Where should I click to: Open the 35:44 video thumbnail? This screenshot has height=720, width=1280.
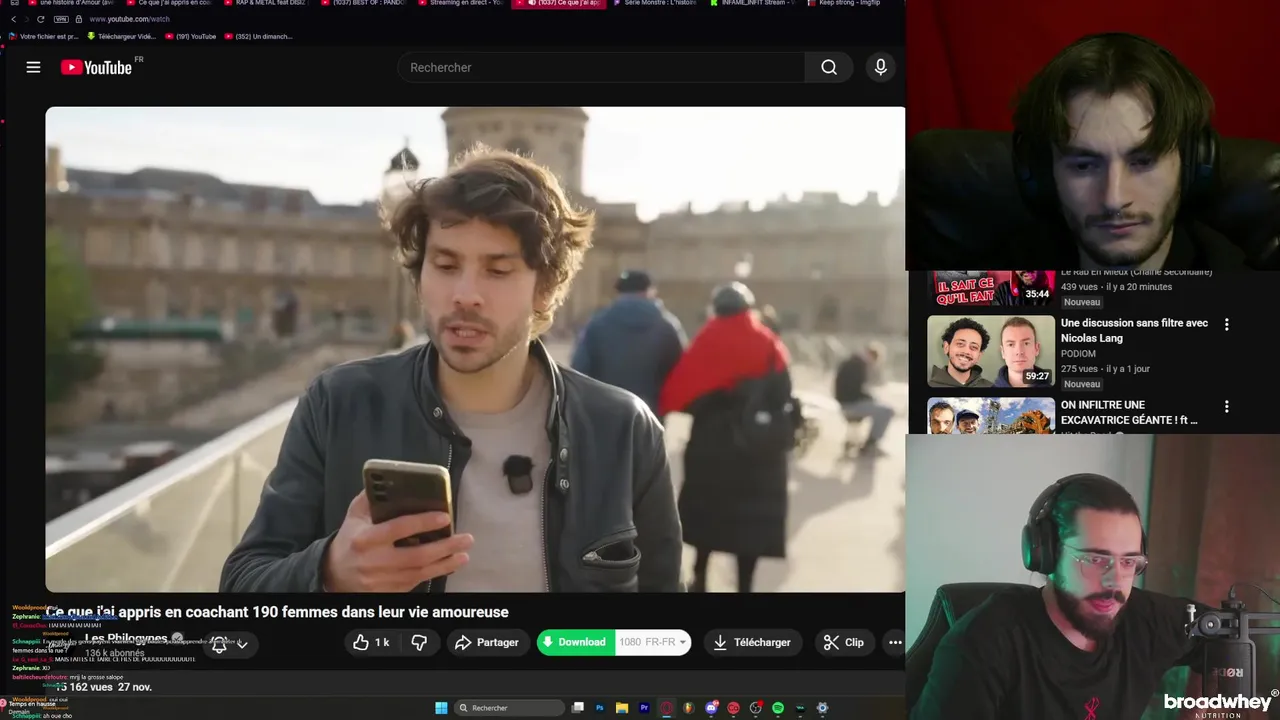[991, 288]
